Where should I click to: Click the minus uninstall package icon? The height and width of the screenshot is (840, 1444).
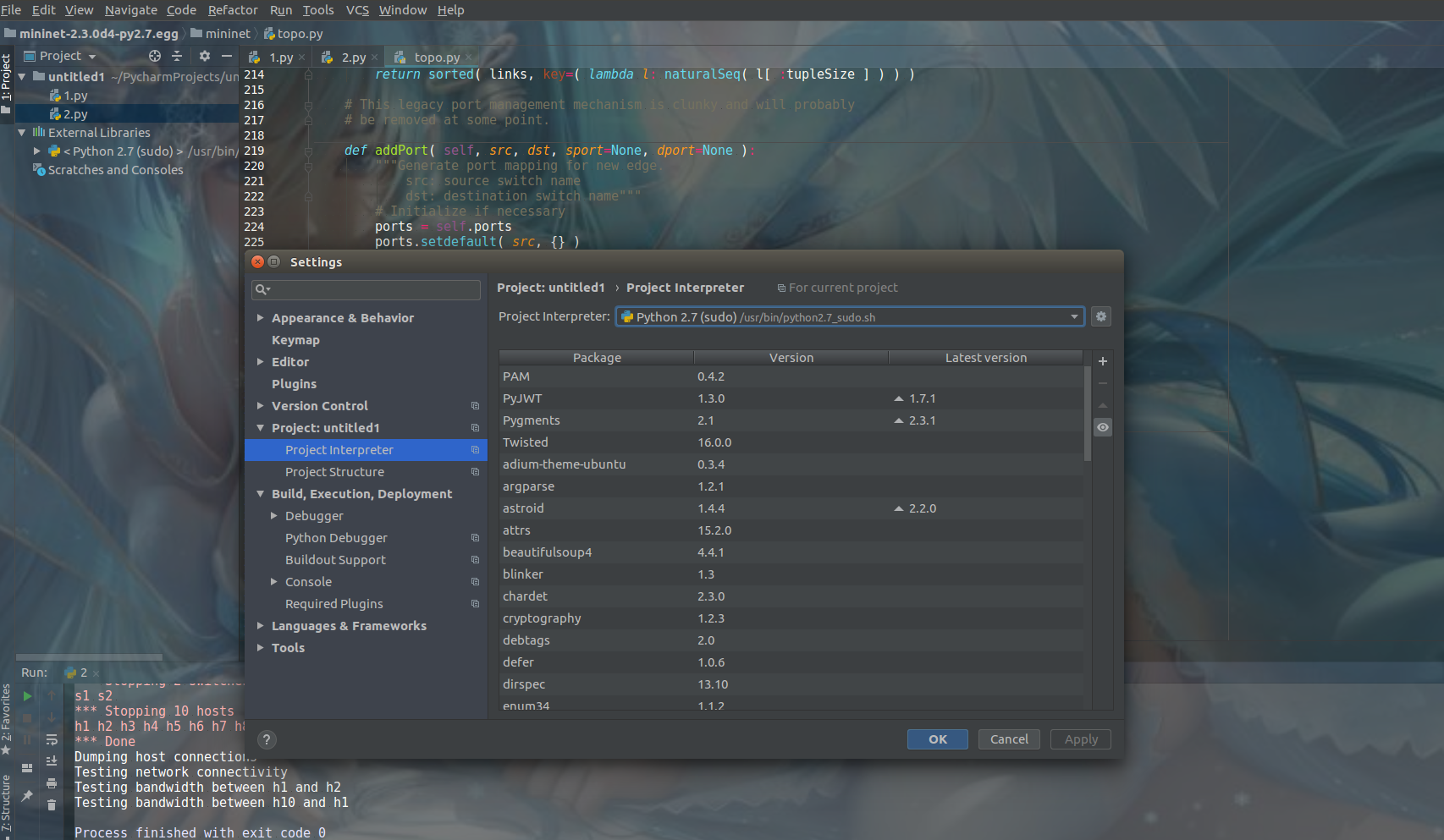click(1103, 383)
